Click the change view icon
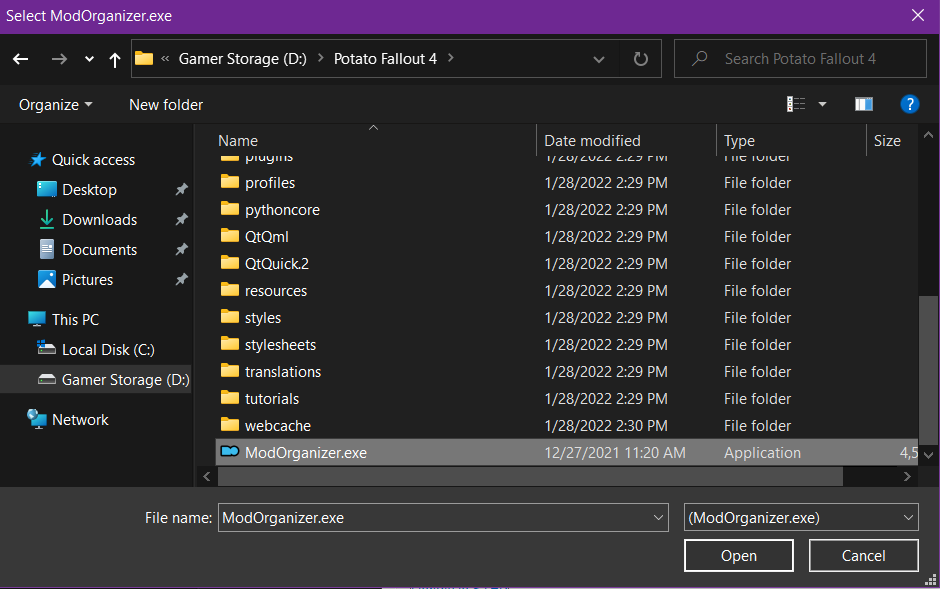 pyautogui.click(x=796, y=104)
